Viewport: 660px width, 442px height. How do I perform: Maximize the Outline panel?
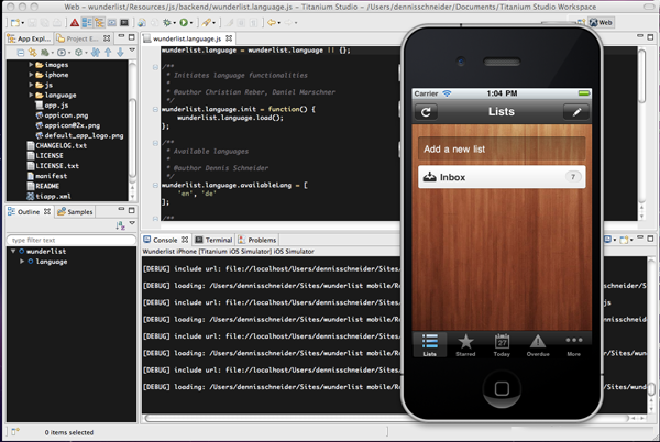coord(132,210)
